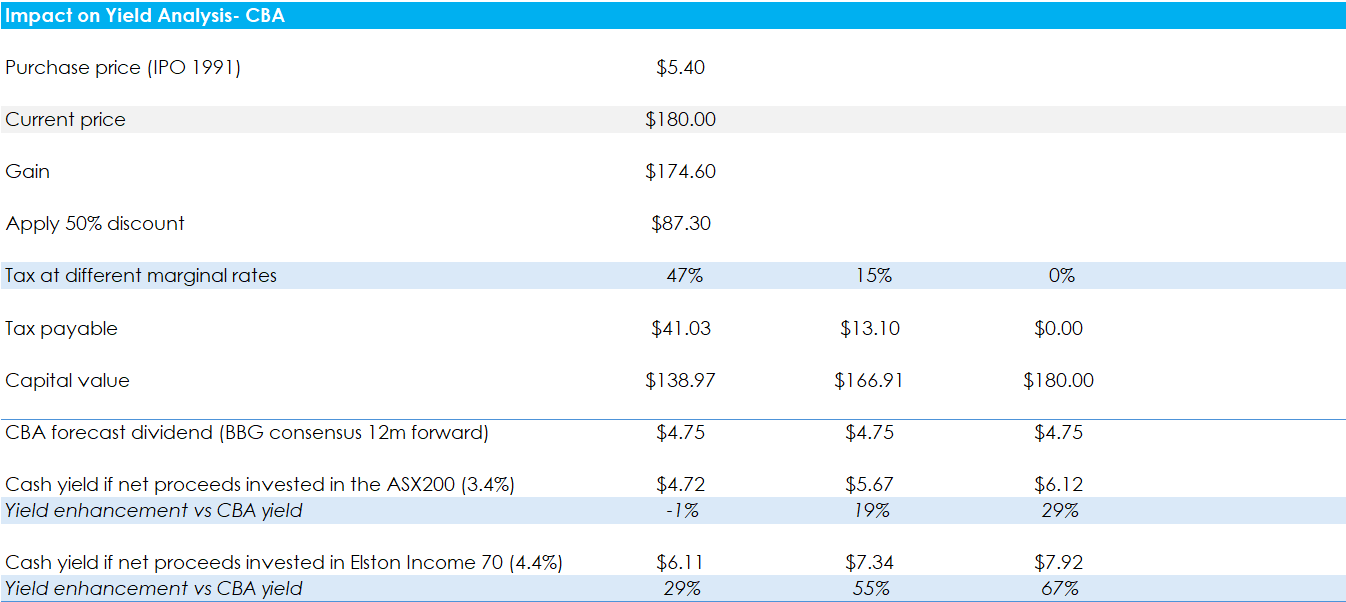This screenshot has height=602, width=1346.
Task: Click the $5.40 purchase price value
Action: [680, 68]
